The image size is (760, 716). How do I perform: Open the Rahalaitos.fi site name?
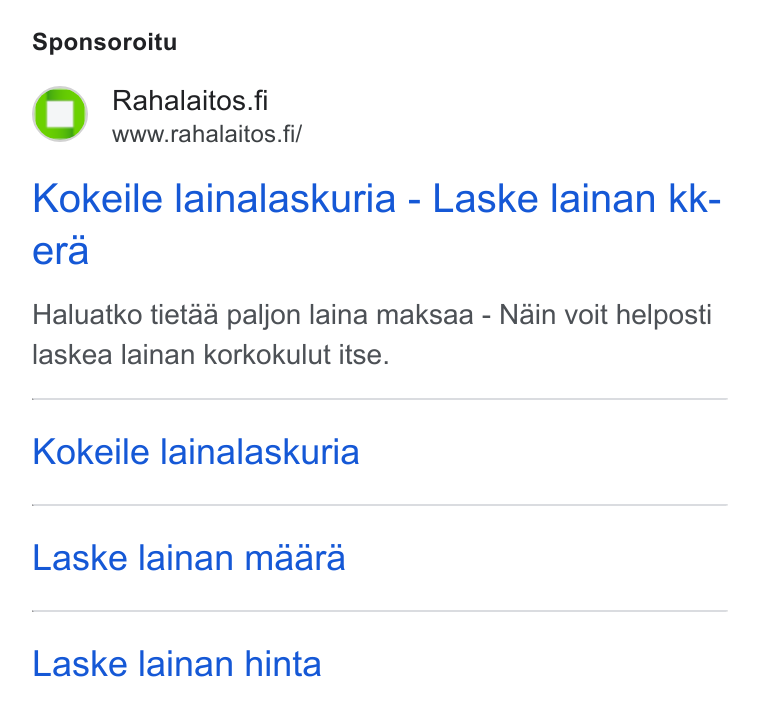(x=190, y=101)
